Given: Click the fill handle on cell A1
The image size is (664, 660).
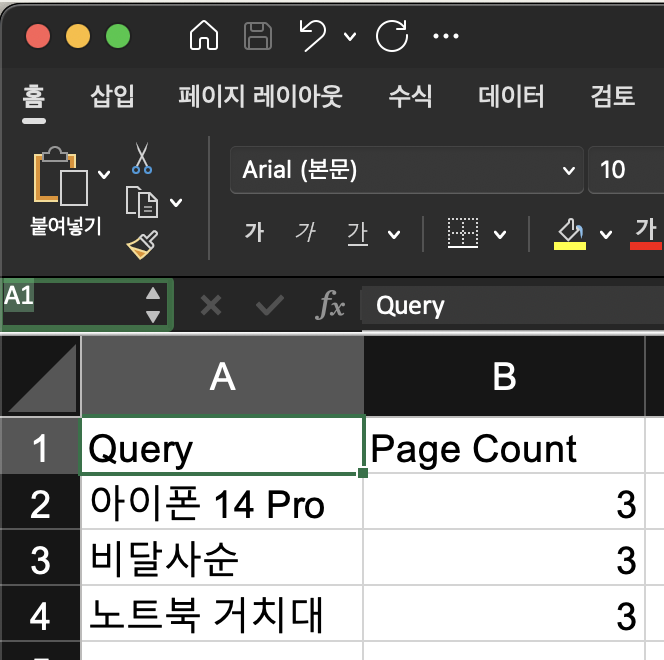Looking at the screenshot, I should click(x=363, y=473).
